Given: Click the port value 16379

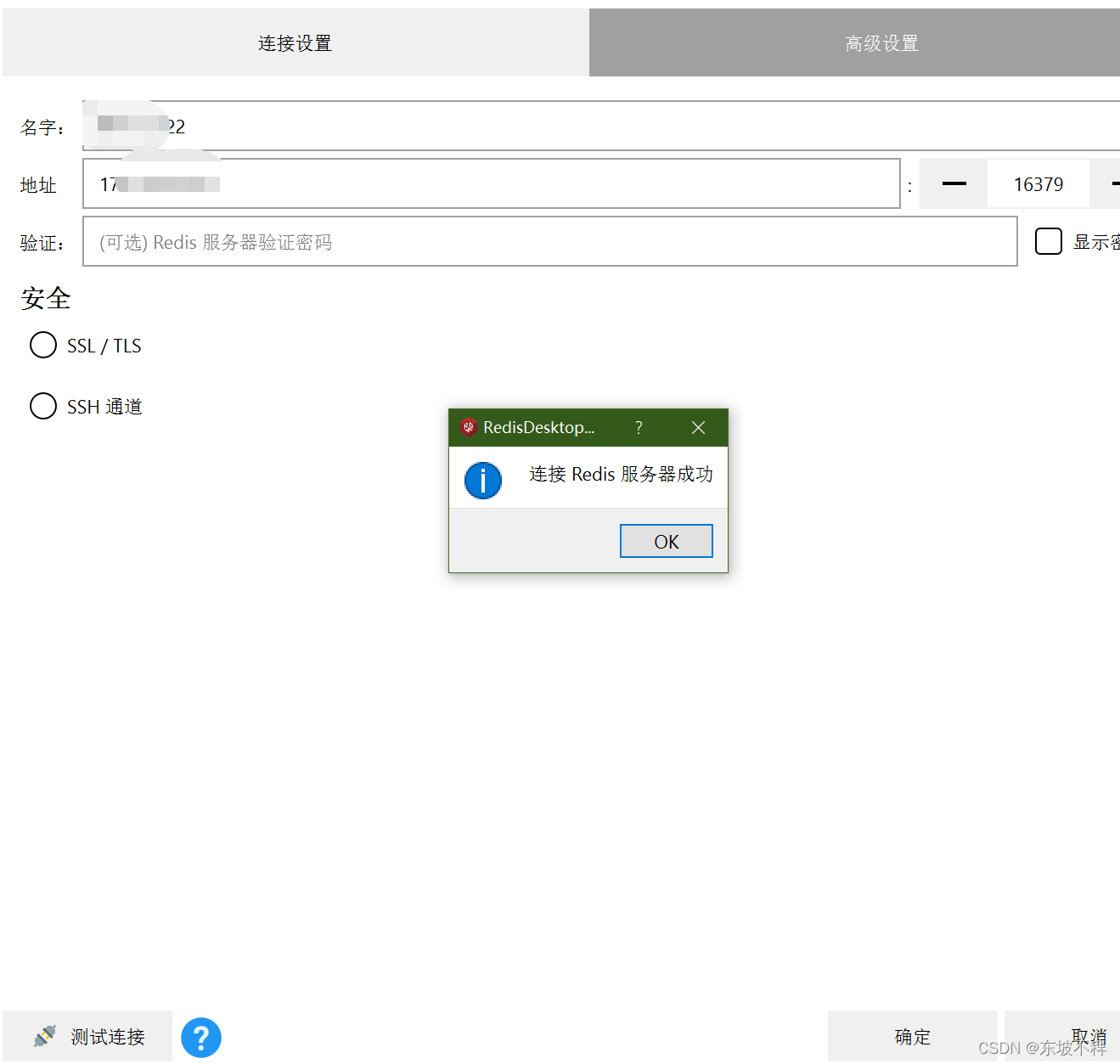Looking at the screenshot, I should [1038, 184].
